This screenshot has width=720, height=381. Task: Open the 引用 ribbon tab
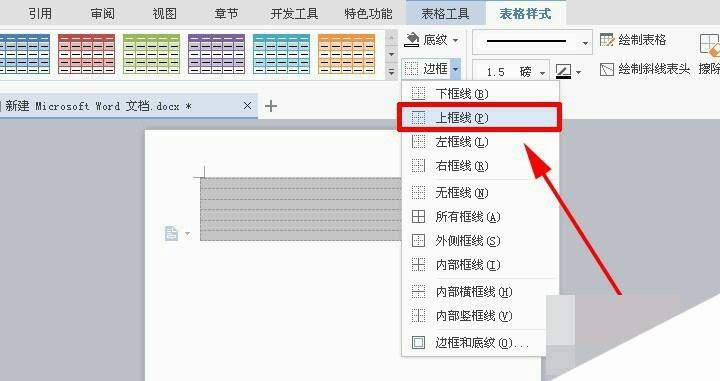40,13
